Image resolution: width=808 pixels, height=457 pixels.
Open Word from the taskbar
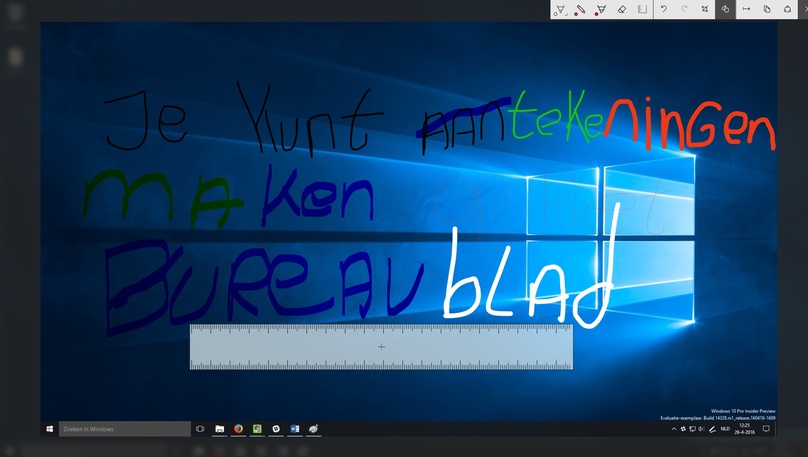[295, 429]
